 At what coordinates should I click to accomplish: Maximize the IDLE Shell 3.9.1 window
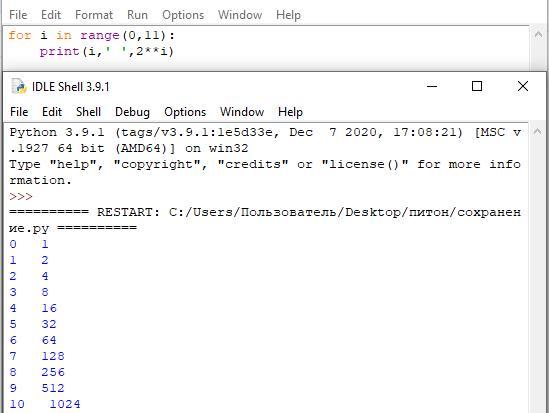(477, 86)
